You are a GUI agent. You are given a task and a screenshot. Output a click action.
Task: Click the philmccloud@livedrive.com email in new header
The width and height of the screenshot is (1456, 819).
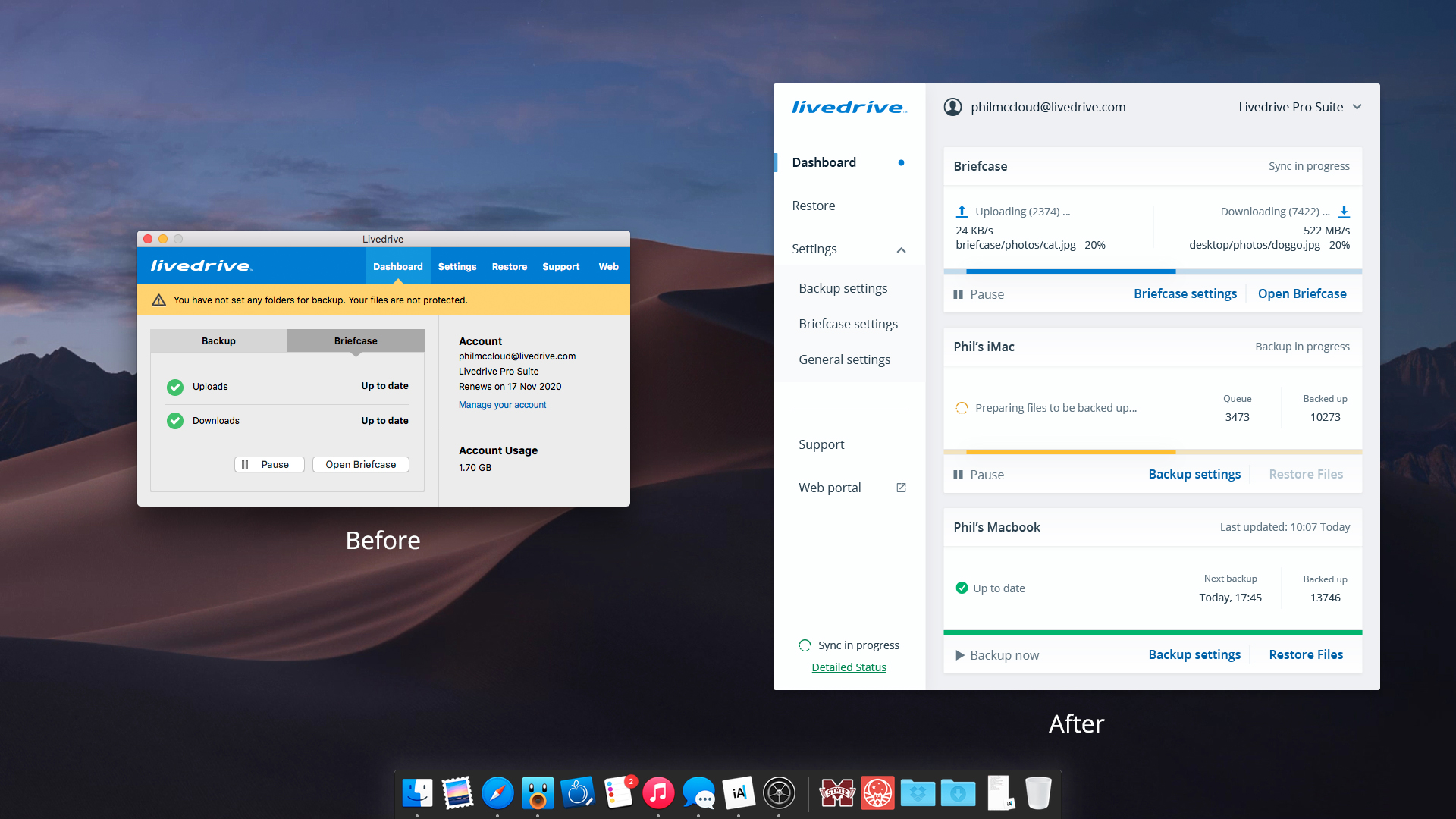pyautogui.click(x=1048, y=107)
